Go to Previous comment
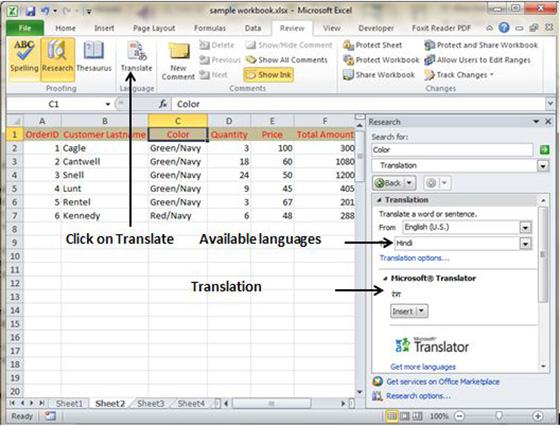The width and height of the screenshot is (560, 427). coord(220,60)
